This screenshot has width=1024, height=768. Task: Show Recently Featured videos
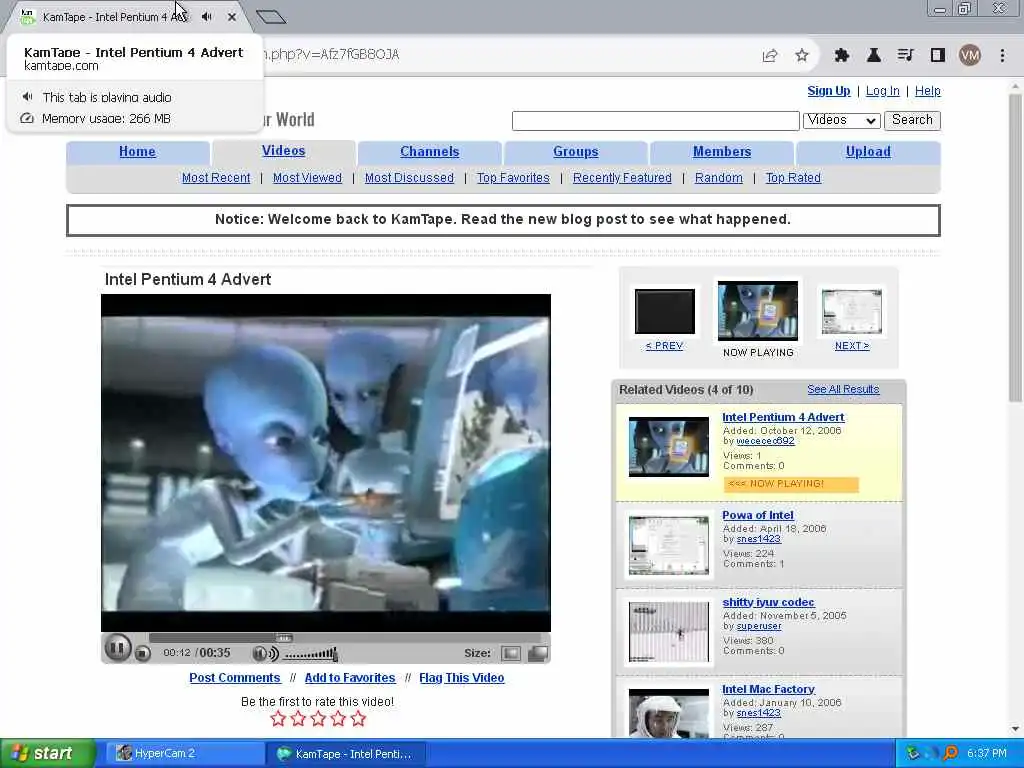pyautogui.click(x=622, y=178)
